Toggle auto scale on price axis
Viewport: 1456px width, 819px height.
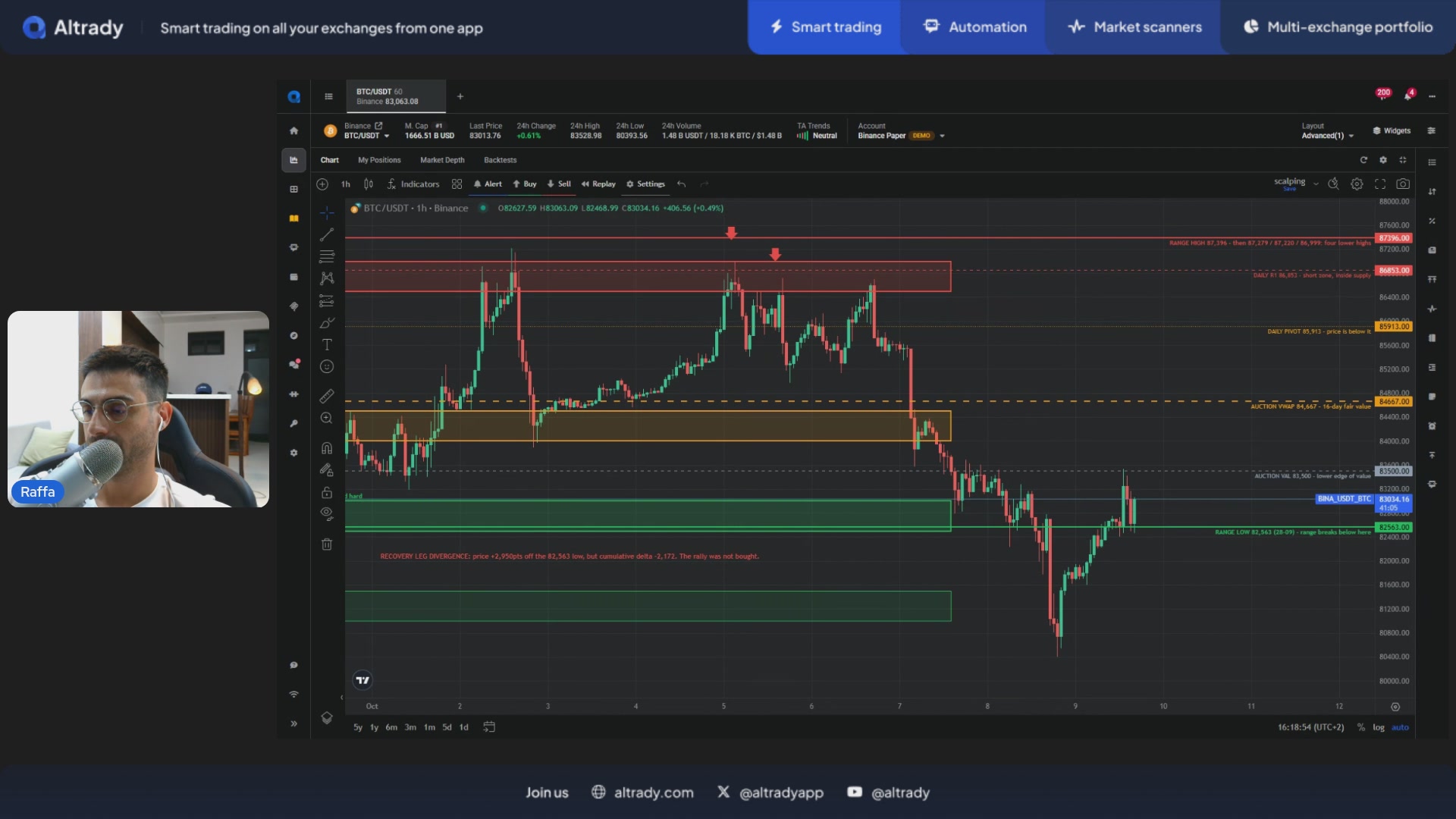click(1400, 727)
